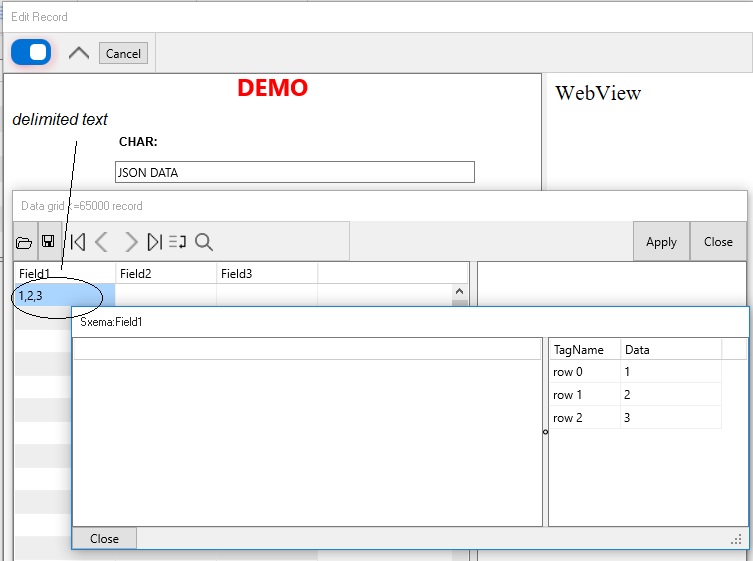Click the Sxema window resize grip
The width and height of the screenshot is (753, 561).
[736, 540]
